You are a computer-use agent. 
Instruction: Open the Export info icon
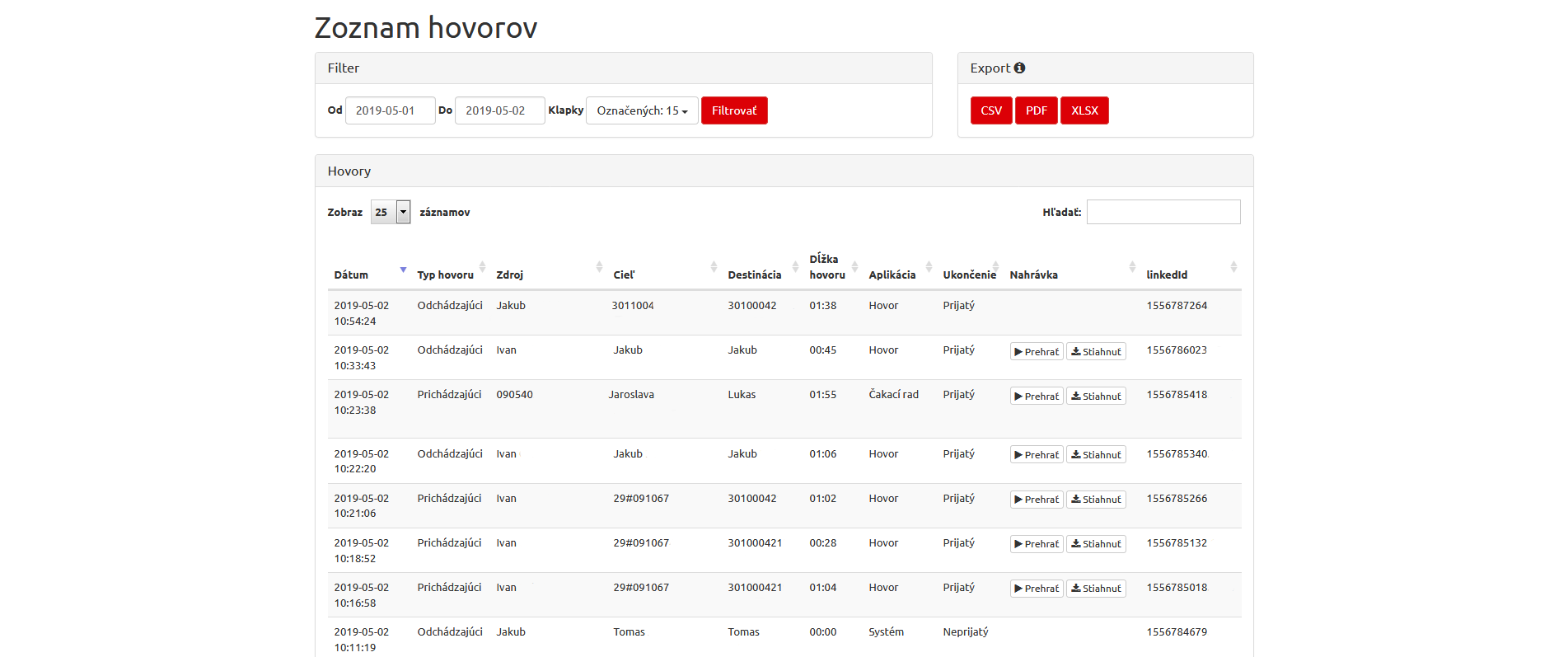pyautogui.click(x=1019, y=68)
